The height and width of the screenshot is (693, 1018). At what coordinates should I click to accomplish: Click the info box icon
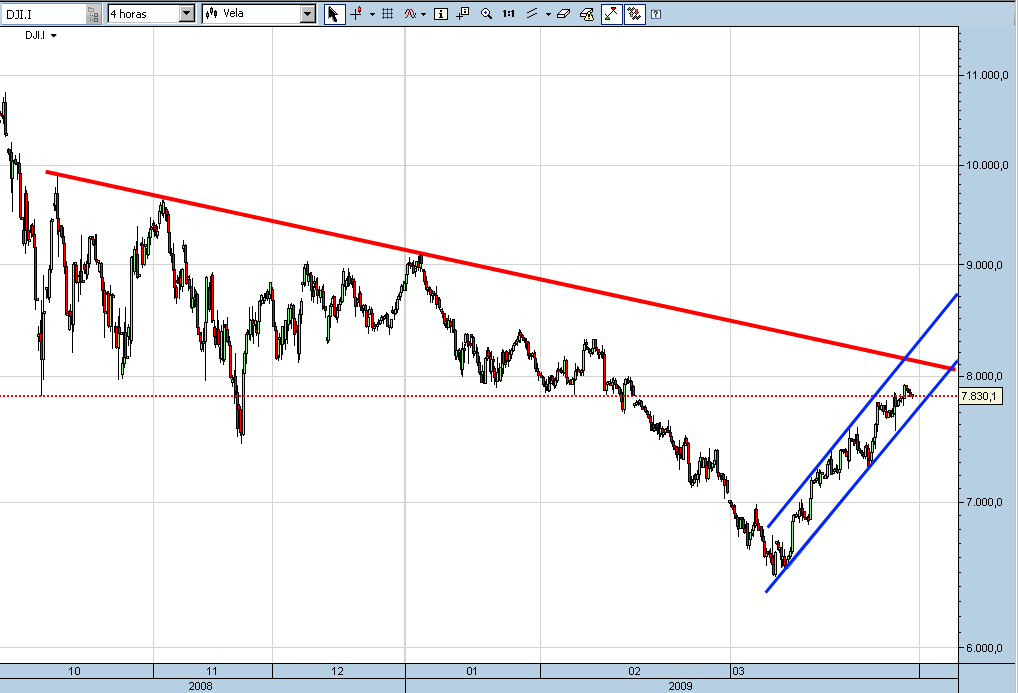441,14
